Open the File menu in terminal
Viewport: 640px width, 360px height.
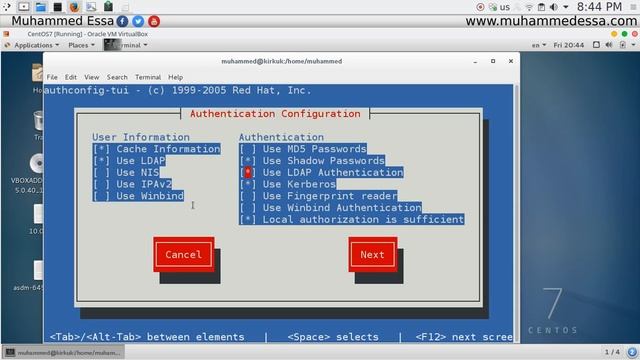[52, 77]
